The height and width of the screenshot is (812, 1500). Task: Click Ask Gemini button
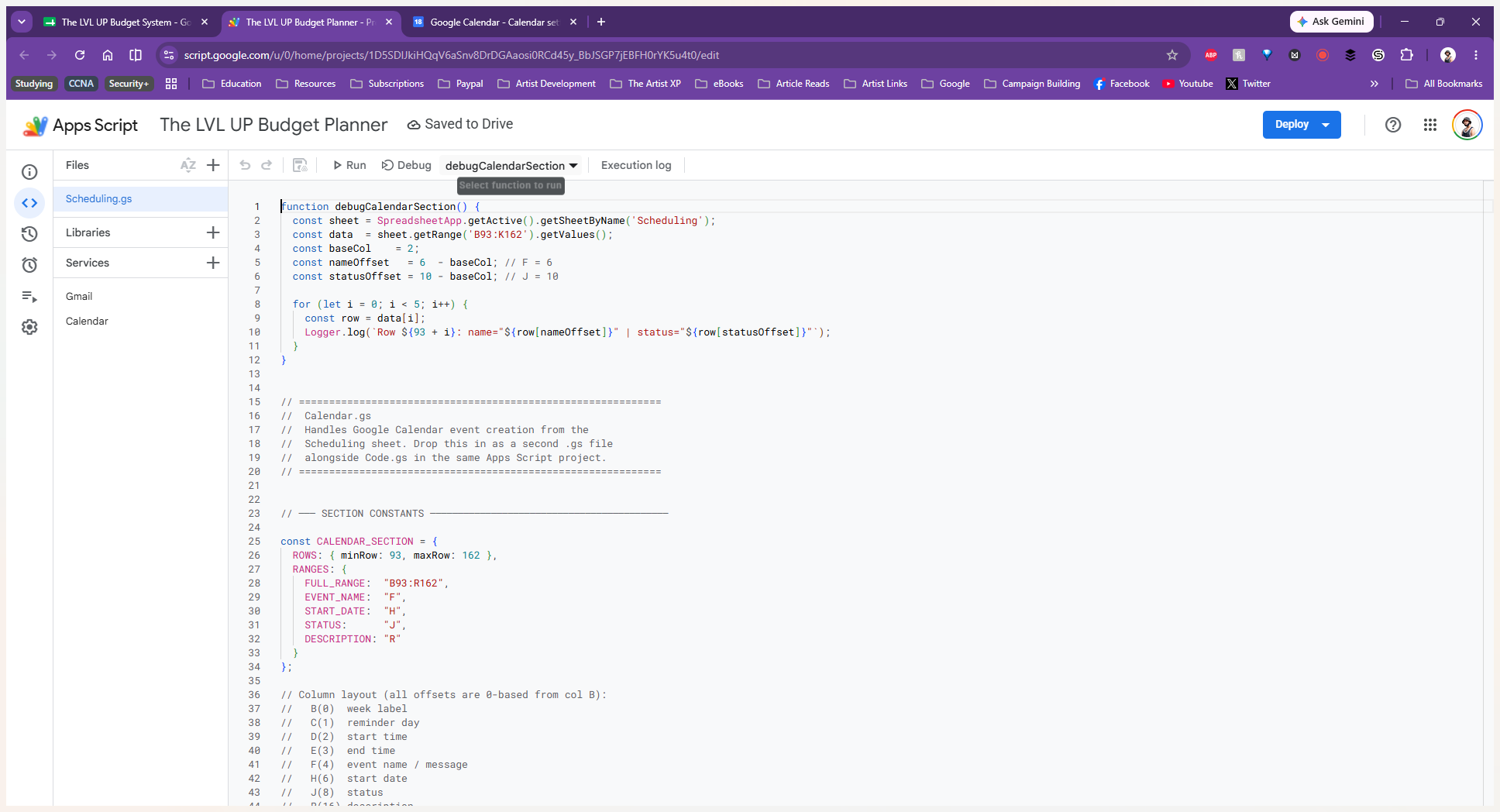click(x=1331, y=22)
